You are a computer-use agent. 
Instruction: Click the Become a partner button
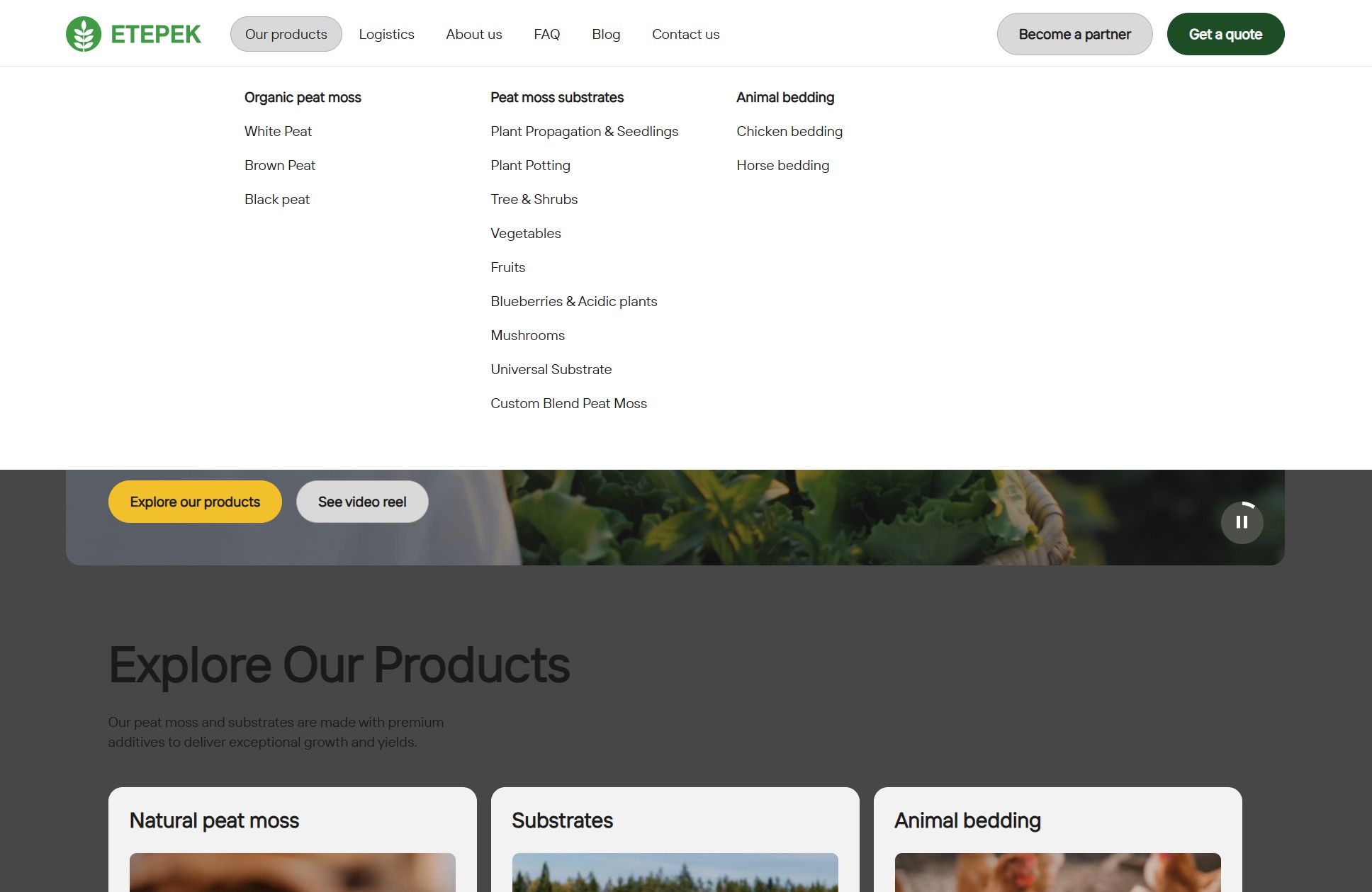(x=1074, y=34)
